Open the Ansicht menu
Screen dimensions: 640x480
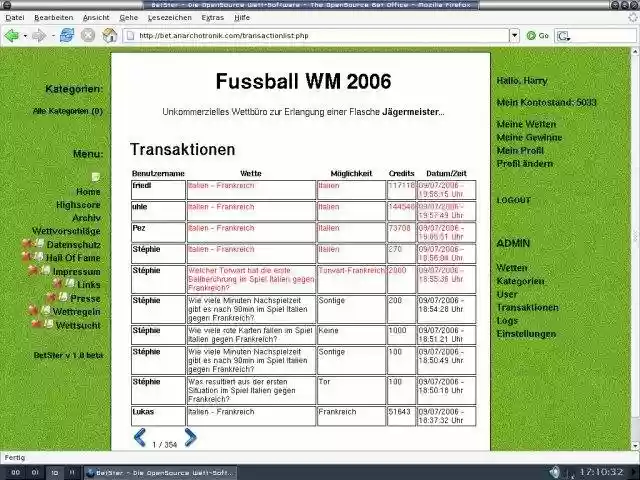pos(96,18)
